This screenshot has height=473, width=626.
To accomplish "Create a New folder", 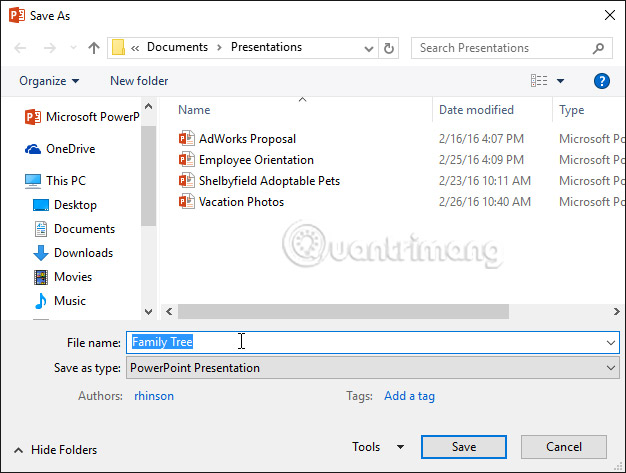I will (139, 81).
